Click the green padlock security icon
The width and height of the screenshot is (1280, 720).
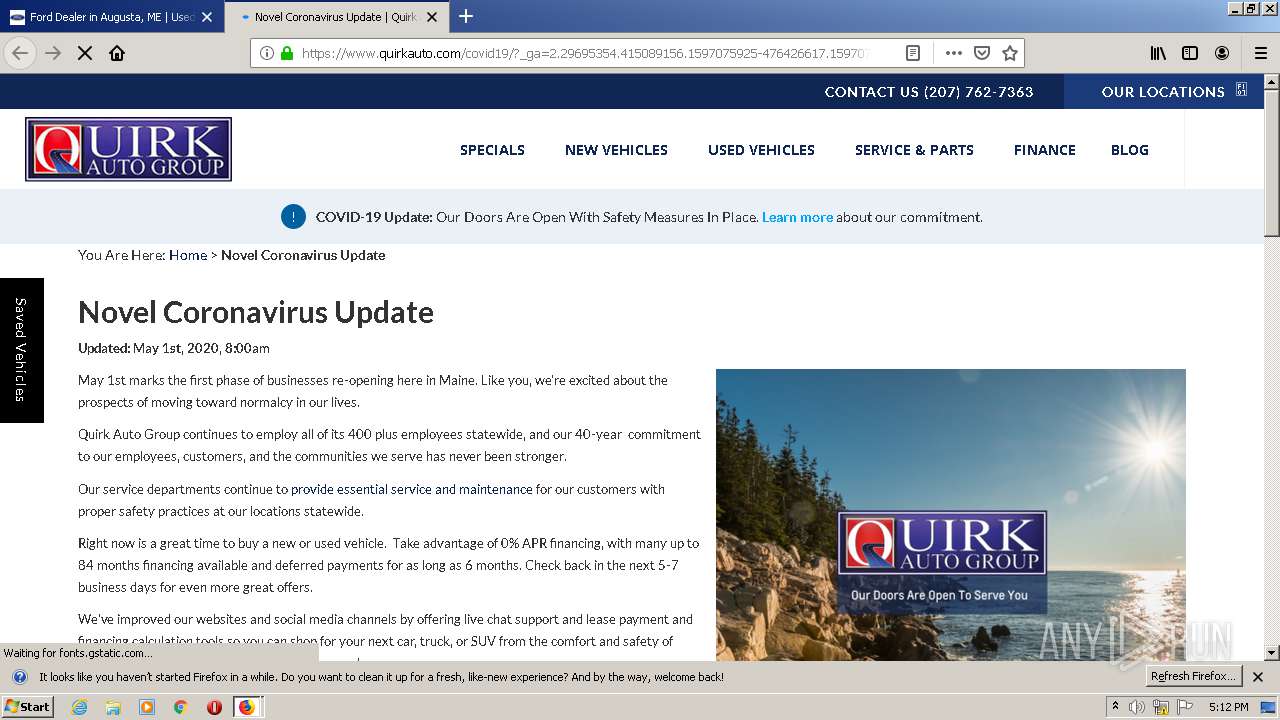[287, 53]
